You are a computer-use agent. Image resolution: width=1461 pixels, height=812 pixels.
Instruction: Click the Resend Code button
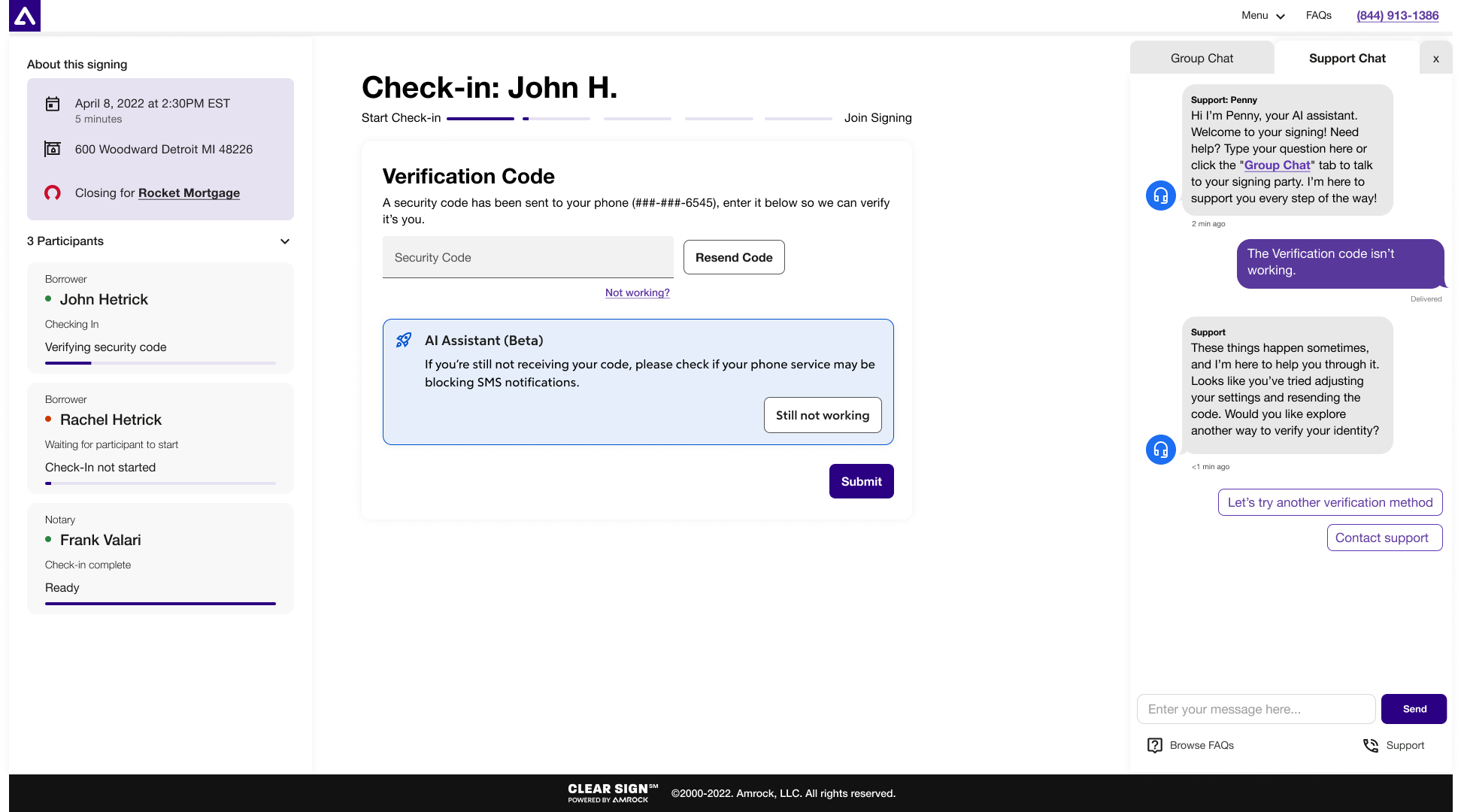click(734, 257)
